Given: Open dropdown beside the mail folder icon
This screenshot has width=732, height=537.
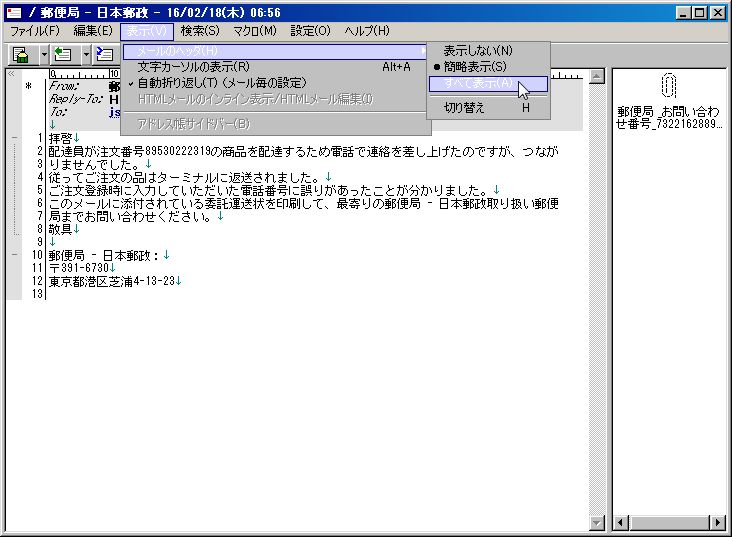Looking at the screenshot, I should 44,55.
